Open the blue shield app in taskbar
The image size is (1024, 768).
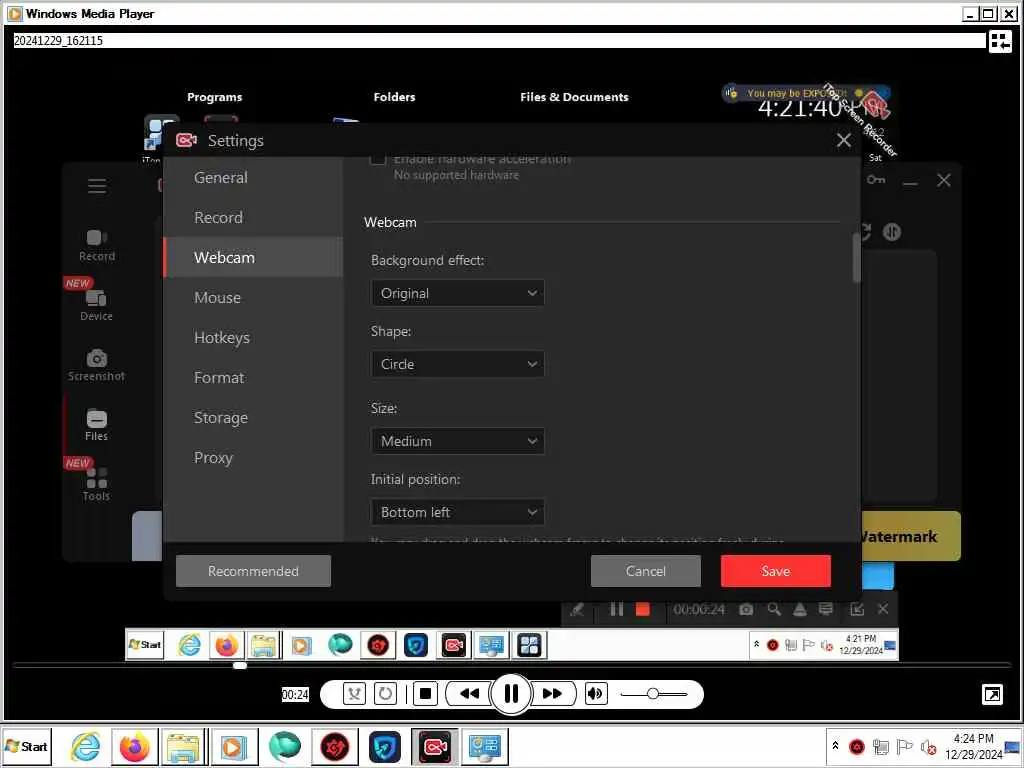click(385, 746)
